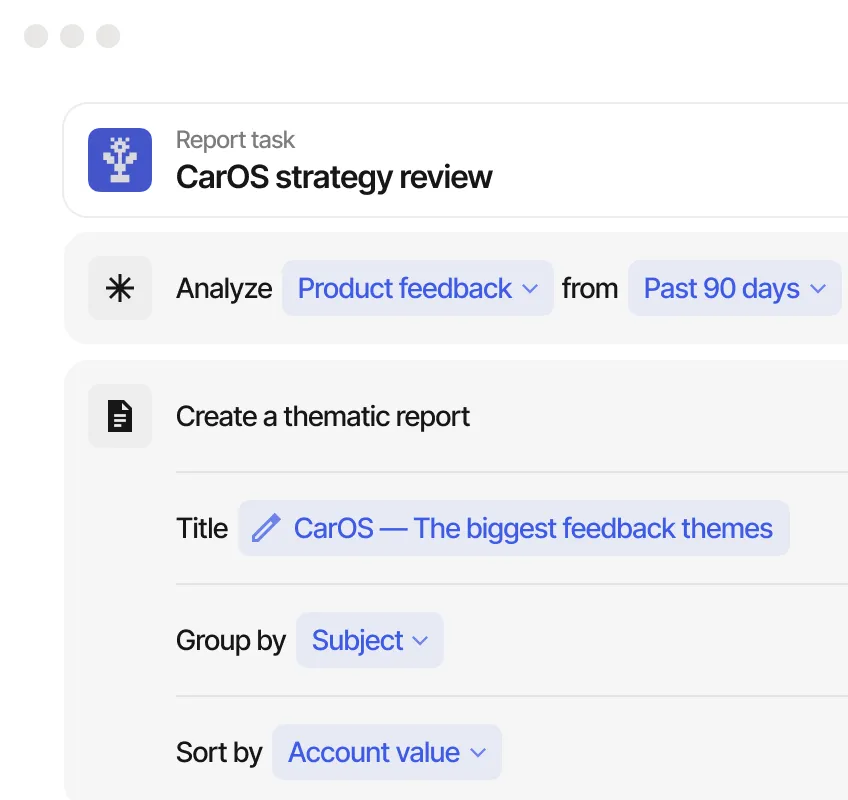Click the blue Report task flower icon
This screenshot has width=848, height=800.
[120, 160]
